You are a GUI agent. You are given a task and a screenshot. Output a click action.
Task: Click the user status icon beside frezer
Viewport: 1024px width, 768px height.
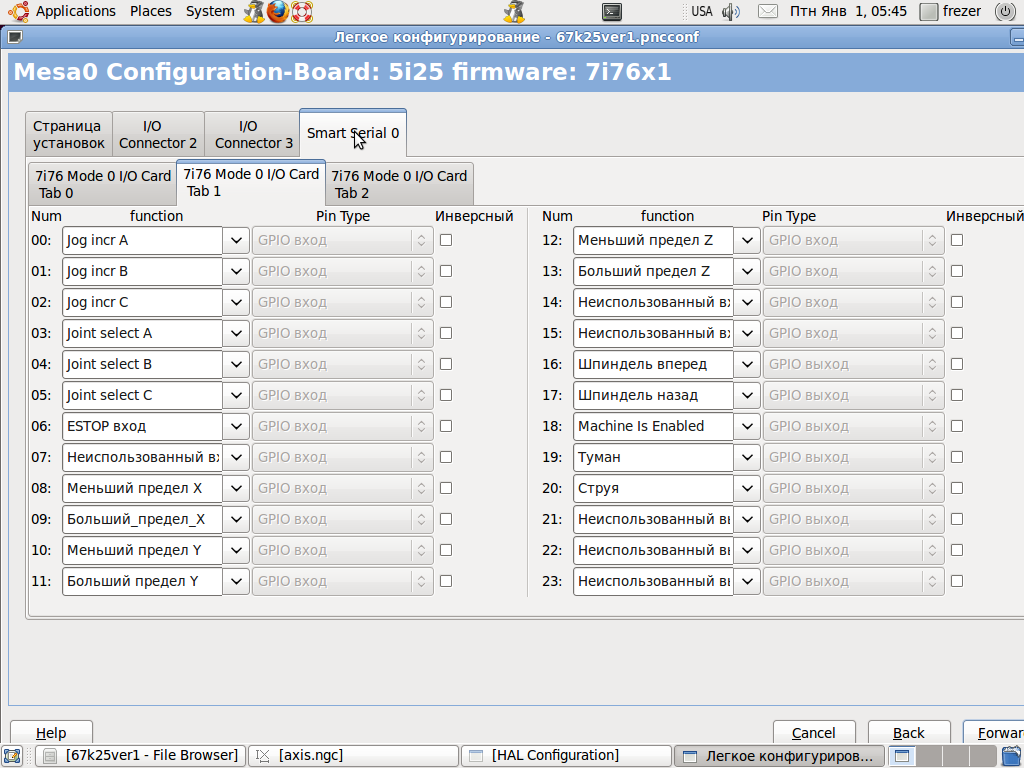pos(928,11)
